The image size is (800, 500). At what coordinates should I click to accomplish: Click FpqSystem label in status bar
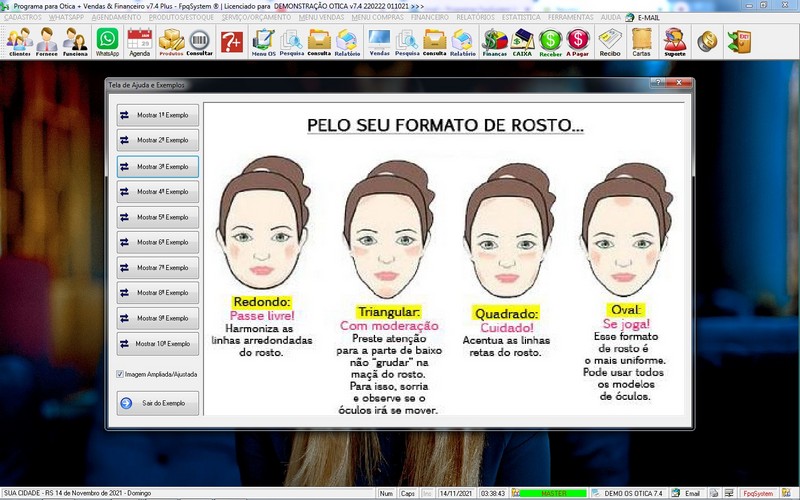point(758,493)
